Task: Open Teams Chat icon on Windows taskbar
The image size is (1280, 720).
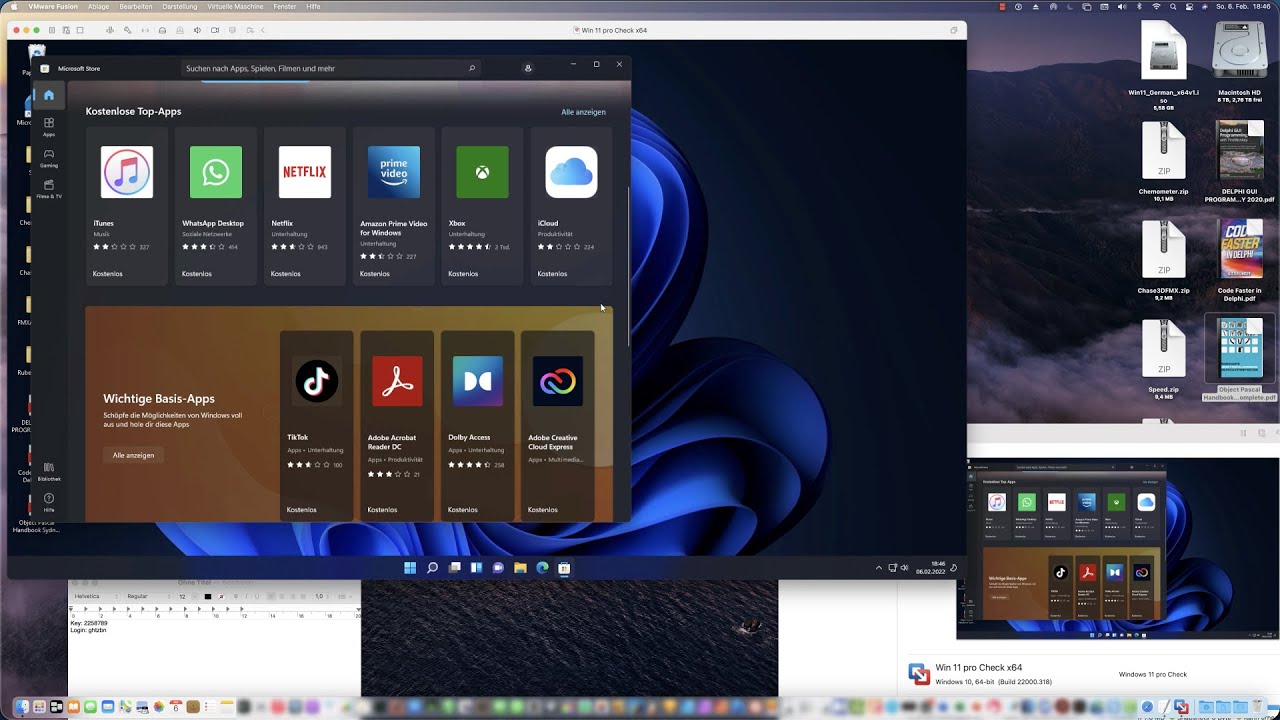Action: [498, 568]
